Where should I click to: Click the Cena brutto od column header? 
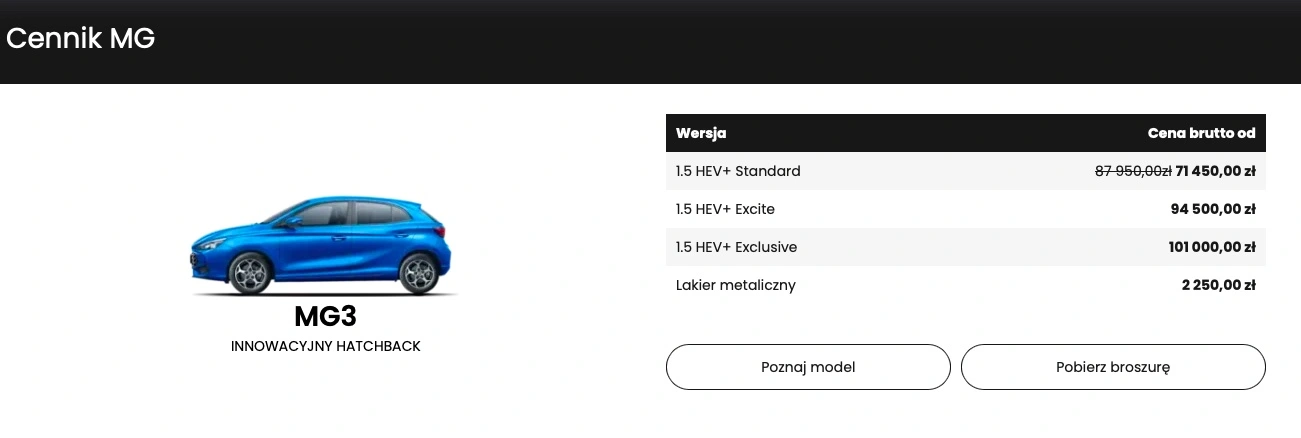pyautogui.click(x=1201, y=133)
